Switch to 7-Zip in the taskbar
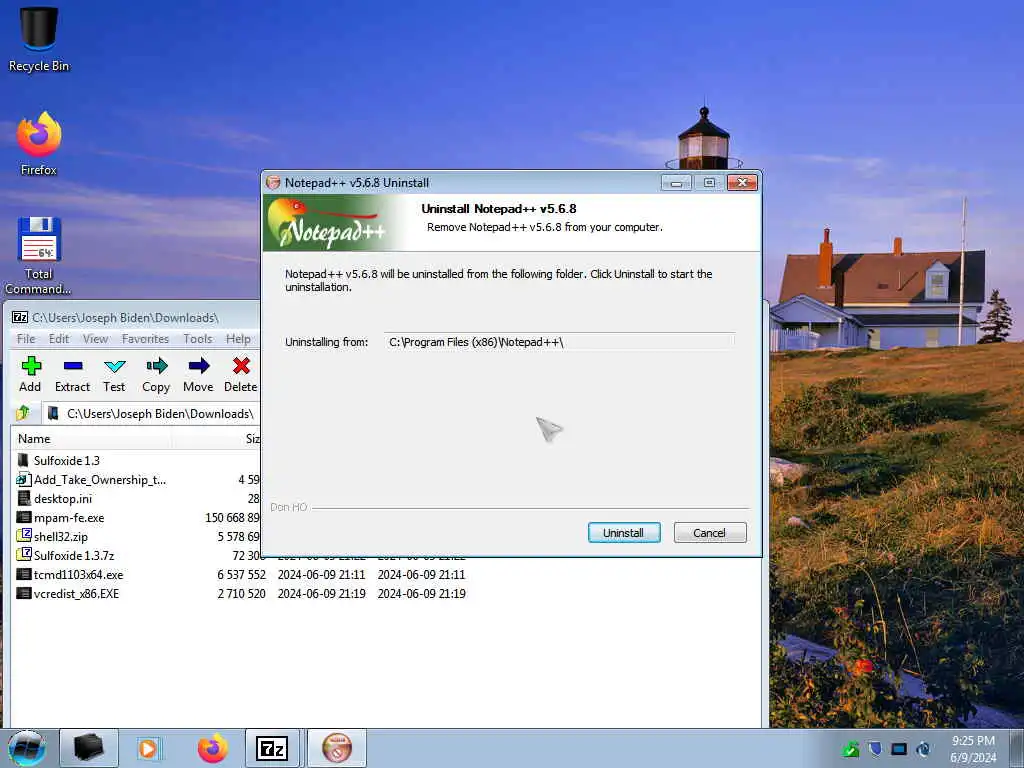This screenshot has height=768, width=1024. (x=272, y=748)
